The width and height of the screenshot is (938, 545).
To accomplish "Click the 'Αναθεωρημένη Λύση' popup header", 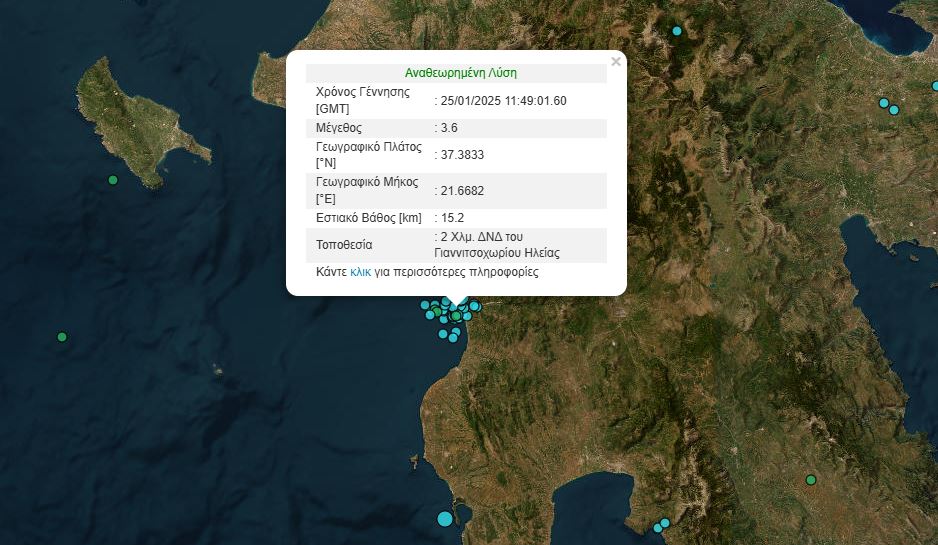I will coord(460,73).
